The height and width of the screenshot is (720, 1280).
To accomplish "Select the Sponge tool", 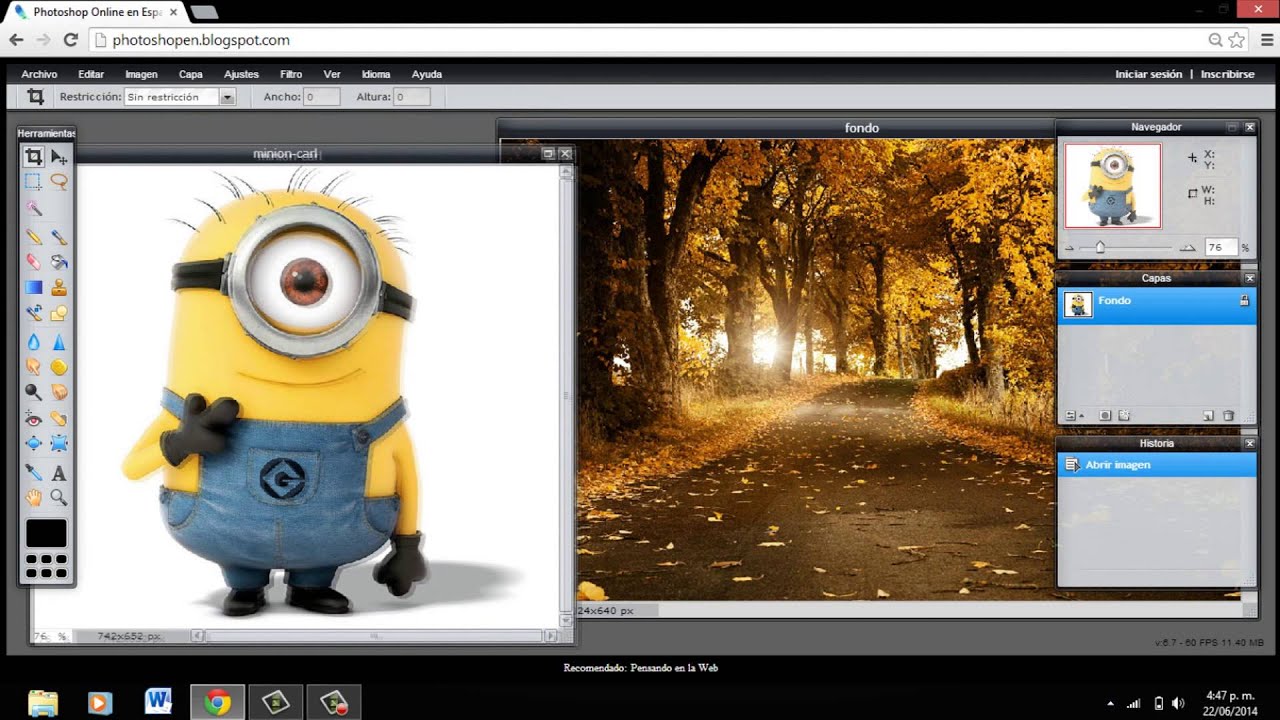I will coord(59,367).
